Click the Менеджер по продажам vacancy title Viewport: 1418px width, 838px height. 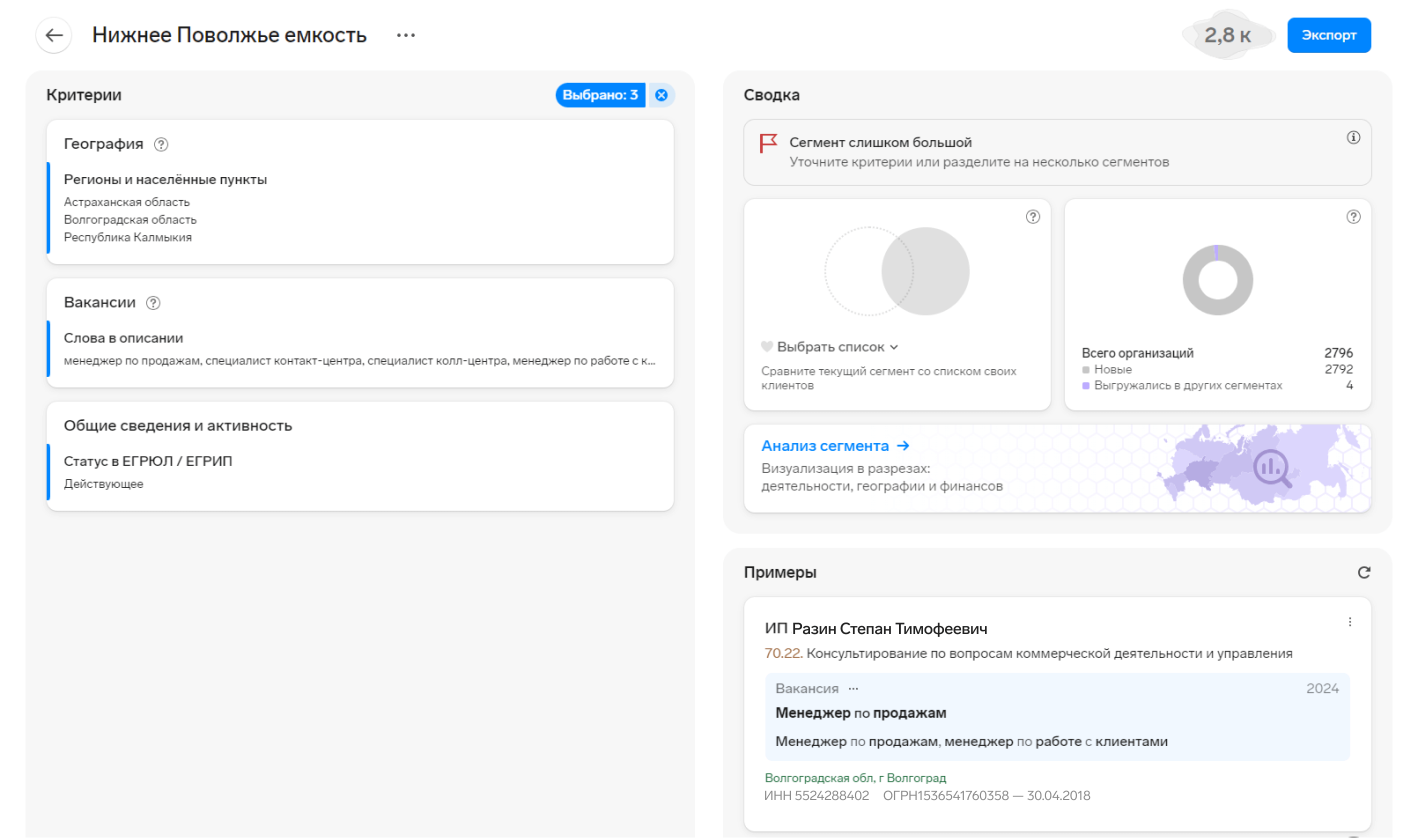coord(861,713)
